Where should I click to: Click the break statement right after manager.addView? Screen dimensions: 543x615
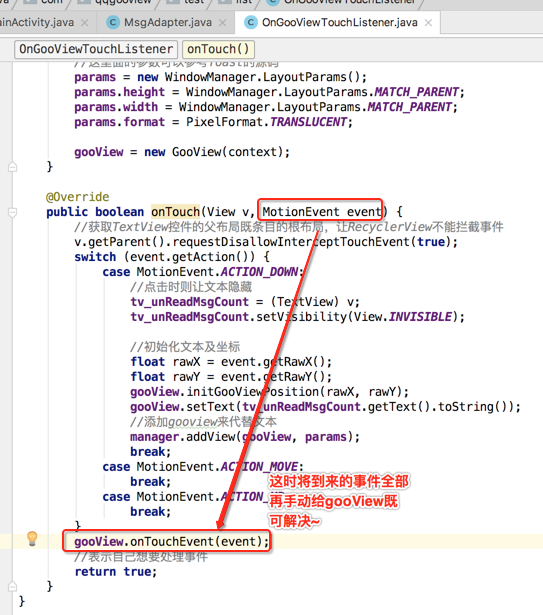tap(151, 451)
